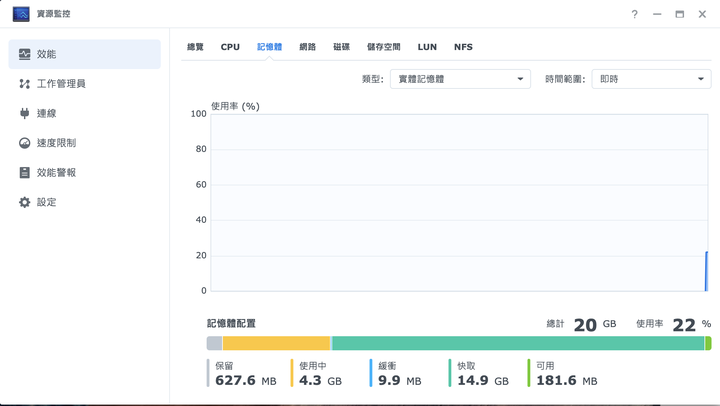720x406 pixels.
Task: Click the 效能 performance waveform icon
Action: point(25,54)
